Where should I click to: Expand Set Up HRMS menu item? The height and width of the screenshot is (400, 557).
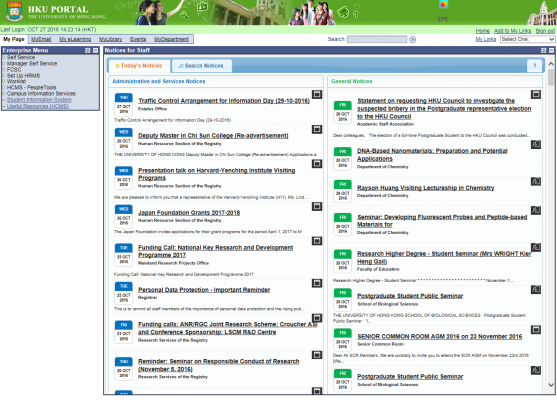coord(23,76)
